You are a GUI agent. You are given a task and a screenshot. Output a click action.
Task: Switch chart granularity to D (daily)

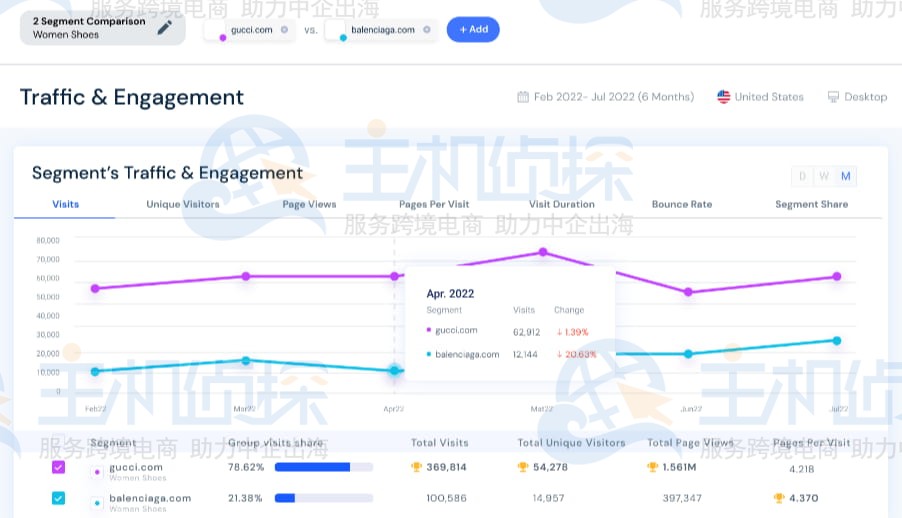(801, 176)
